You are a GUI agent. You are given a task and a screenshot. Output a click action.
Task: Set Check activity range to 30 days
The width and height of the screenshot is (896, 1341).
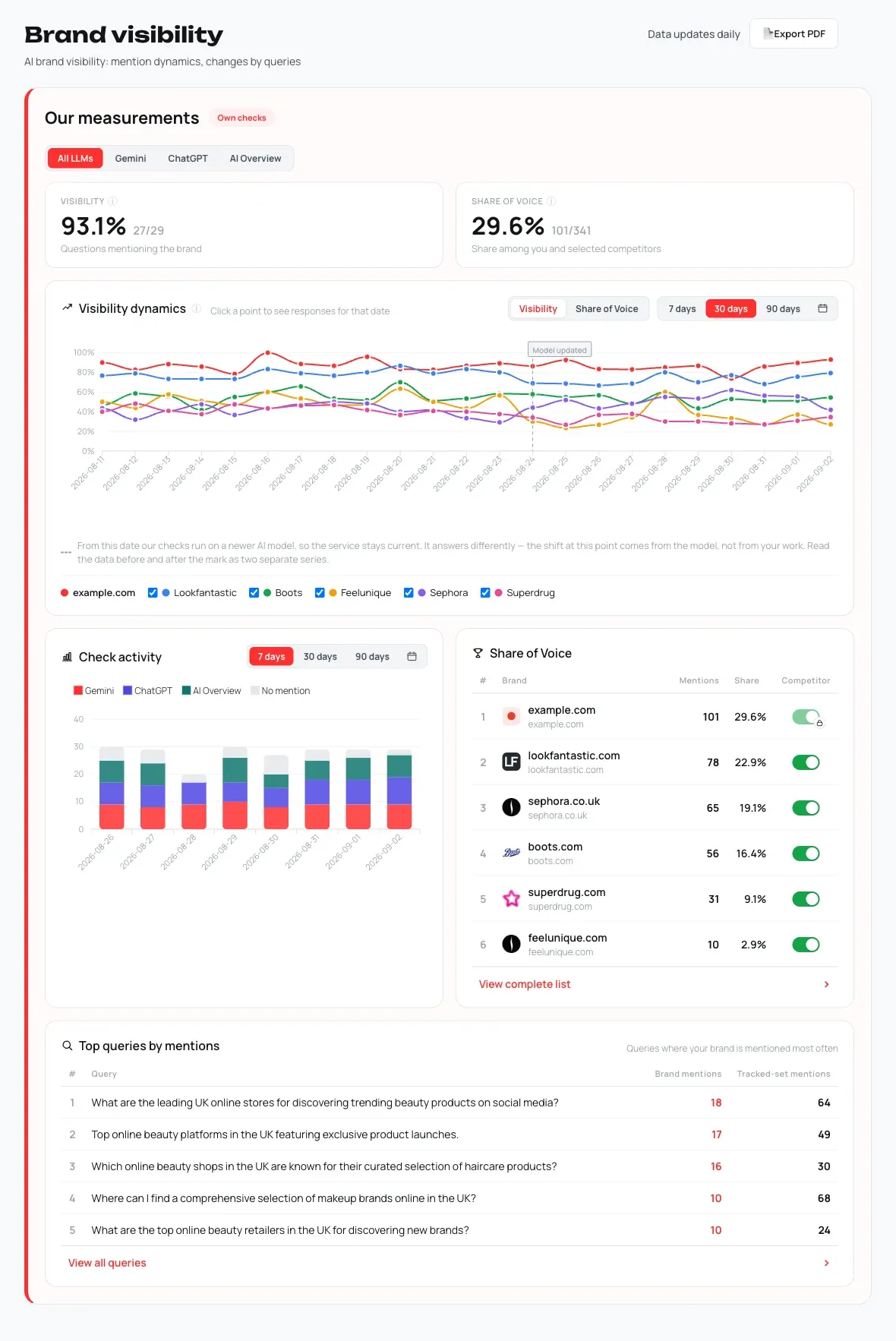[320, 657]
